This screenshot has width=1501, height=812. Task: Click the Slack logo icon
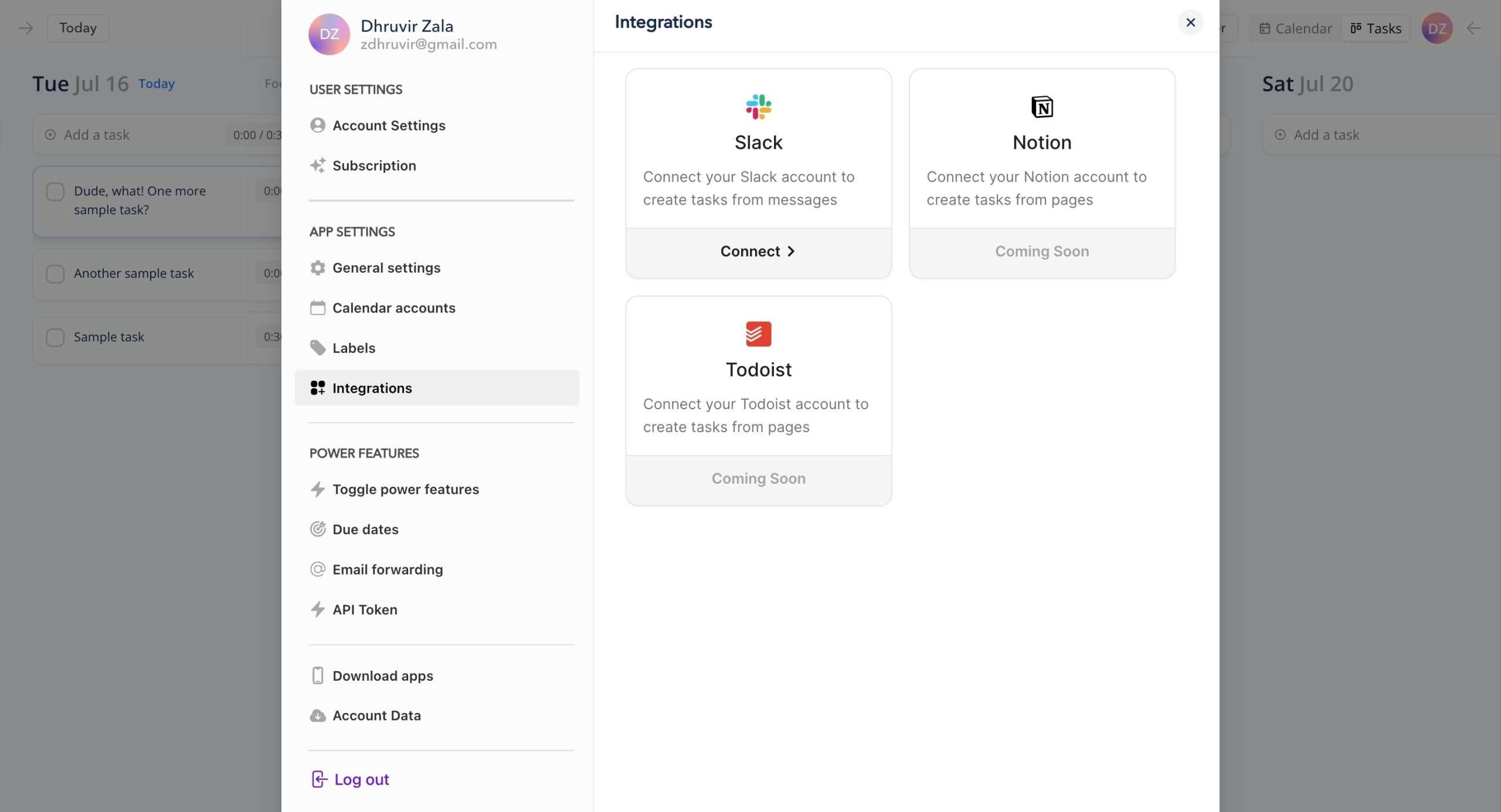click(758, 107)
